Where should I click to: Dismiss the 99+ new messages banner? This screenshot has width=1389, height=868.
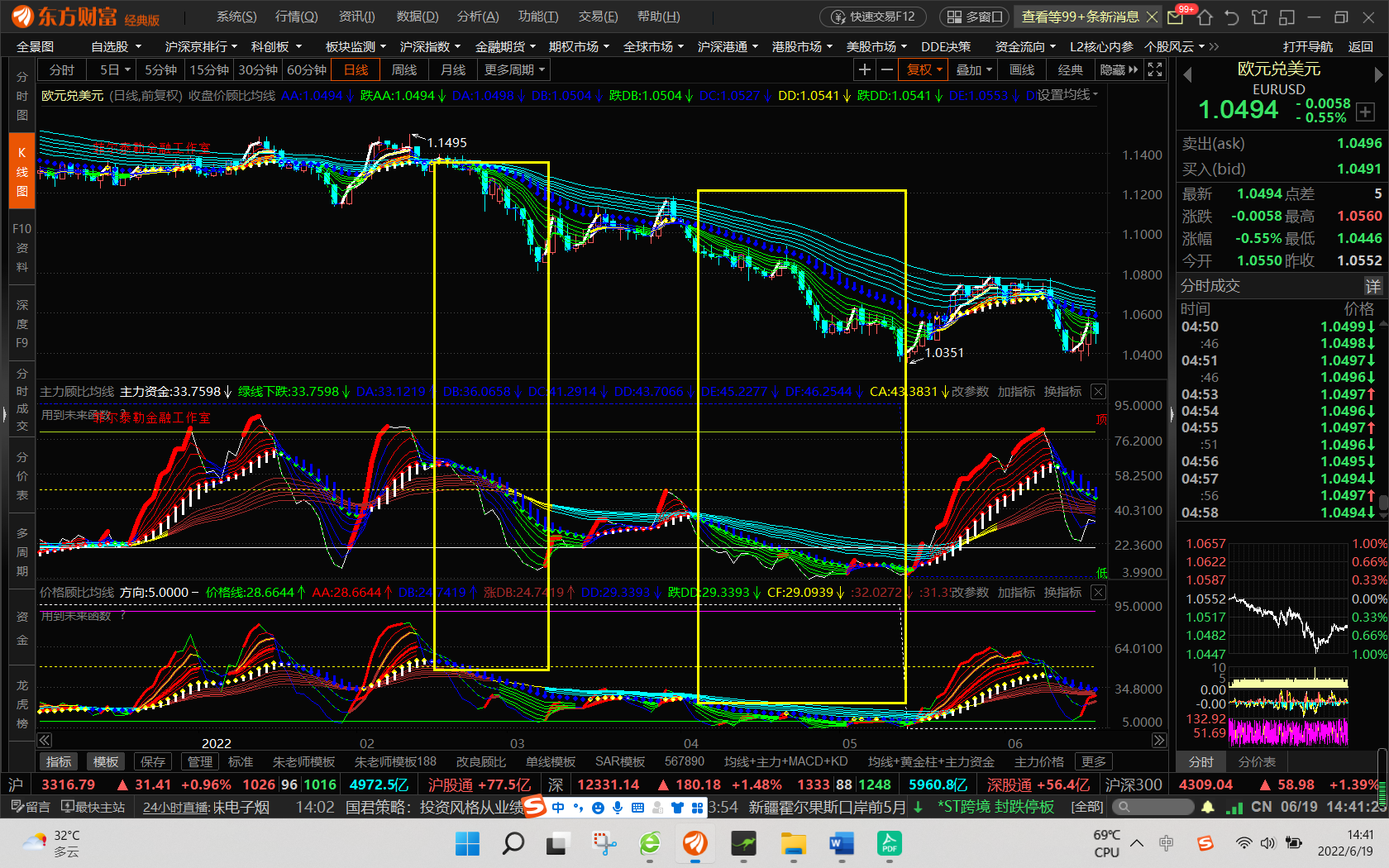1152,17
